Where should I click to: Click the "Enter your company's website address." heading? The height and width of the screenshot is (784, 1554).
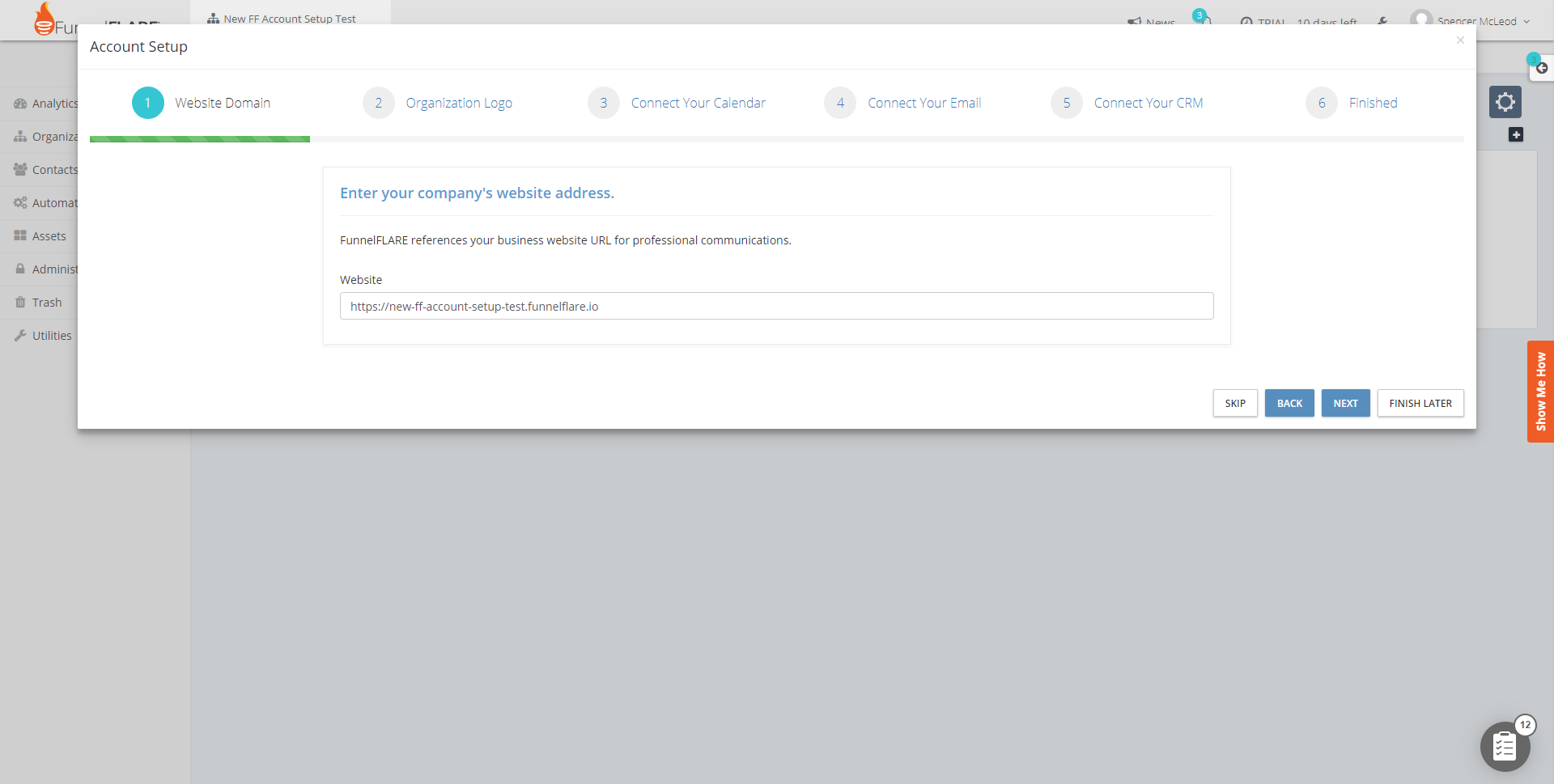pos(477,193)
